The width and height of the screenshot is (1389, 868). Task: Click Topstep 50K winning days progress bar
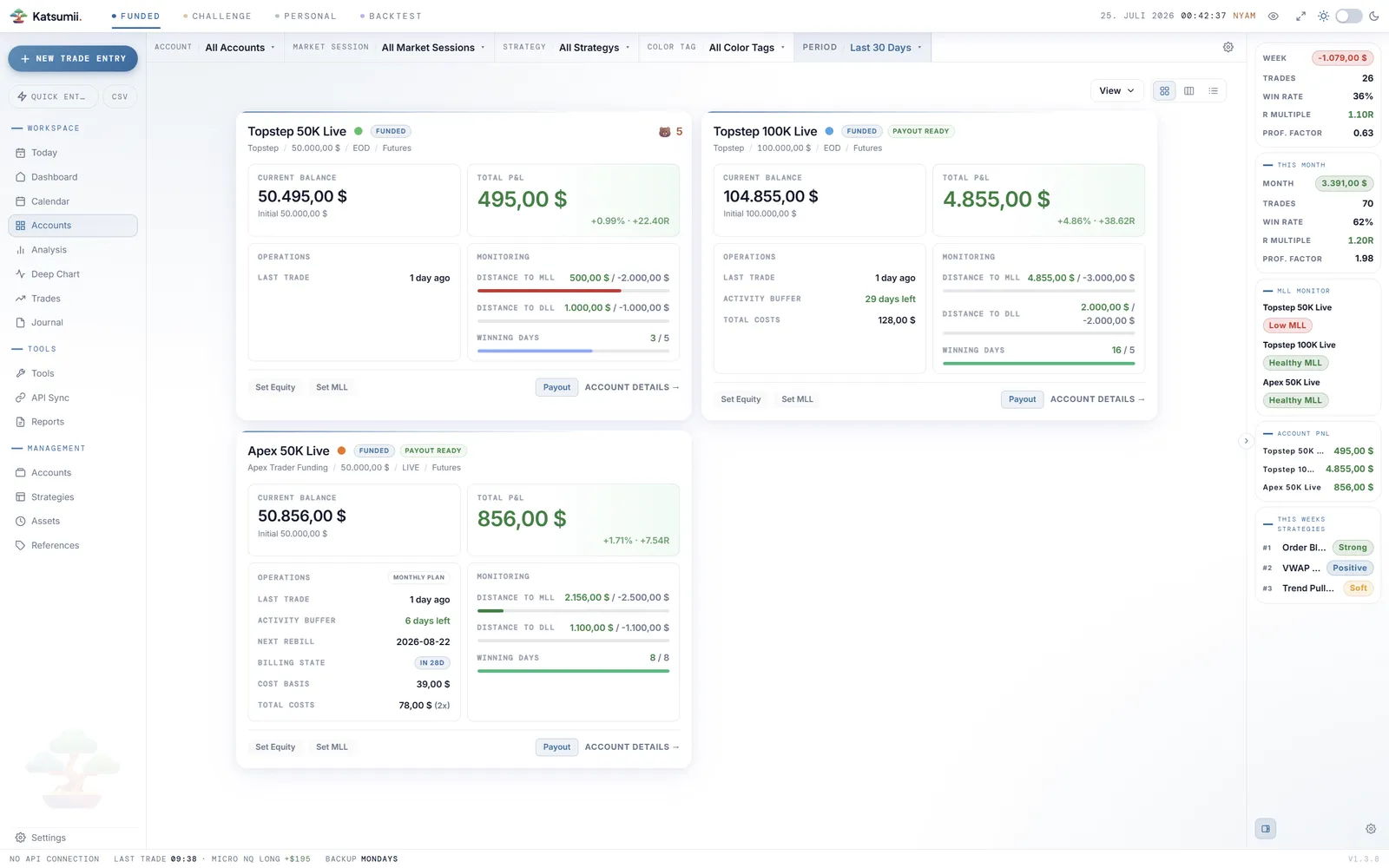(x=573, y=351)
